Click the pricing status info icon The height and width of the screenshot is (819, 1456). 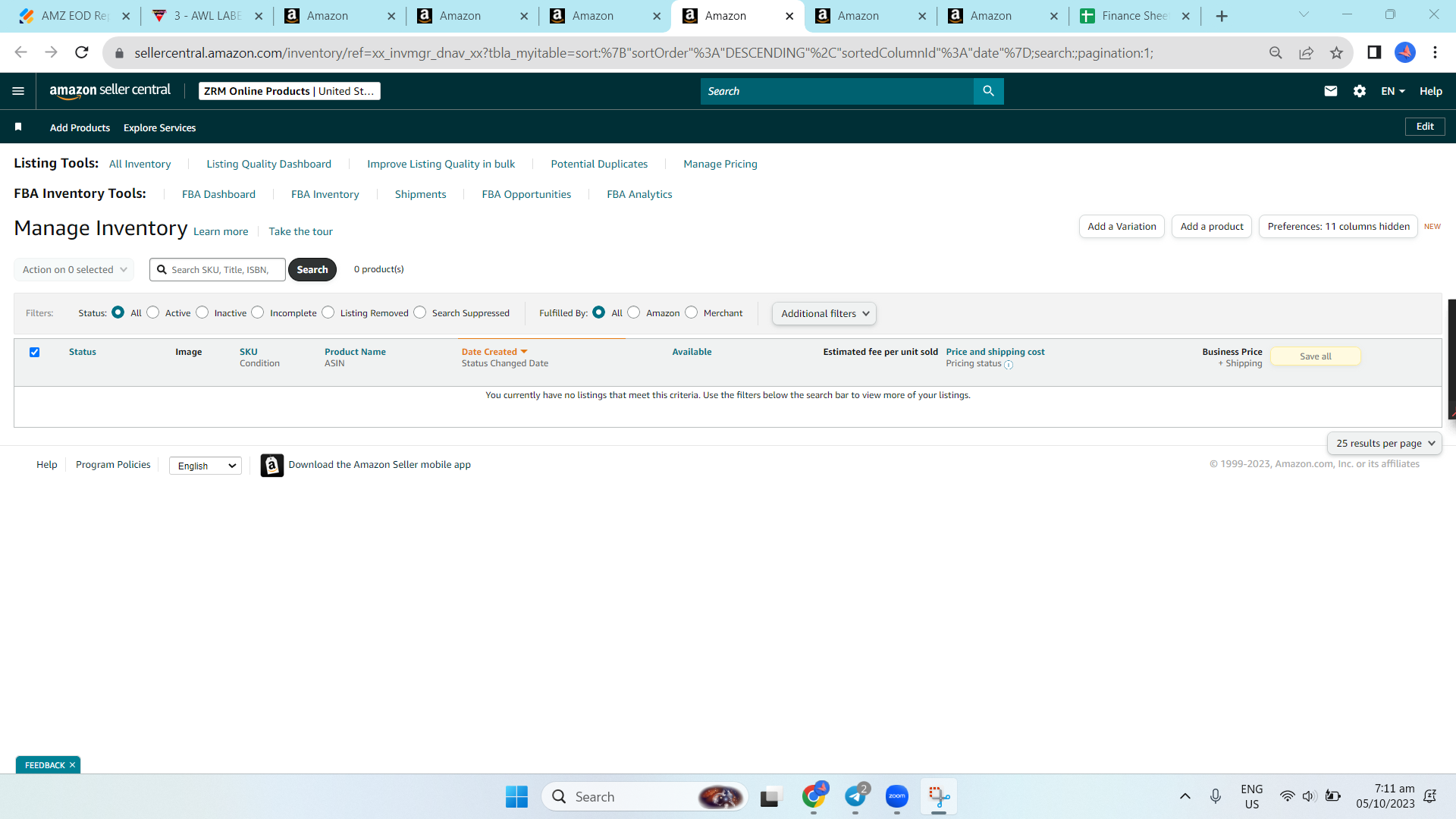1009,365
